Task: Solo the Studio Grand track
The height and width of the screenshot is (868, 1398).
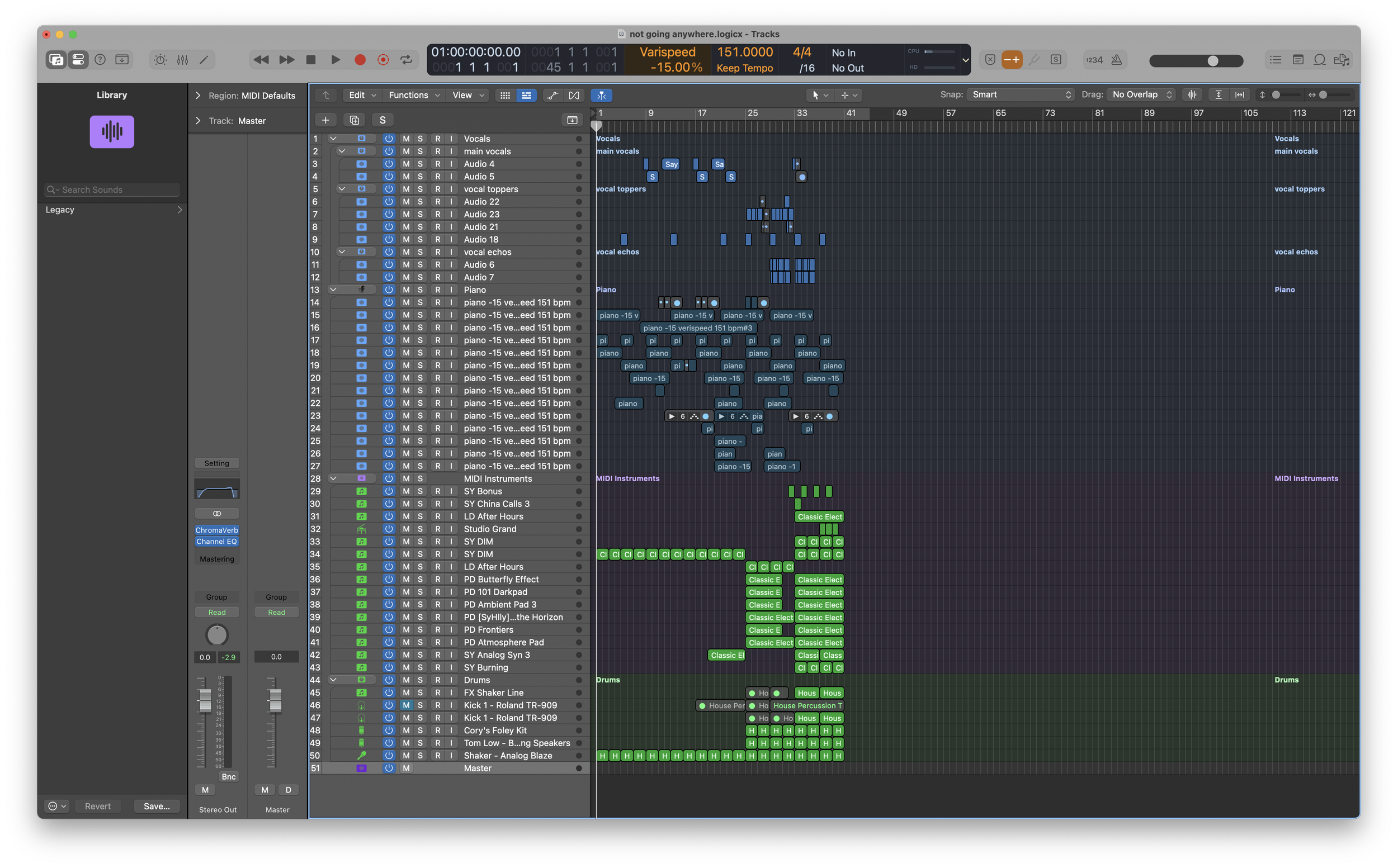Action: coord(420,529)
